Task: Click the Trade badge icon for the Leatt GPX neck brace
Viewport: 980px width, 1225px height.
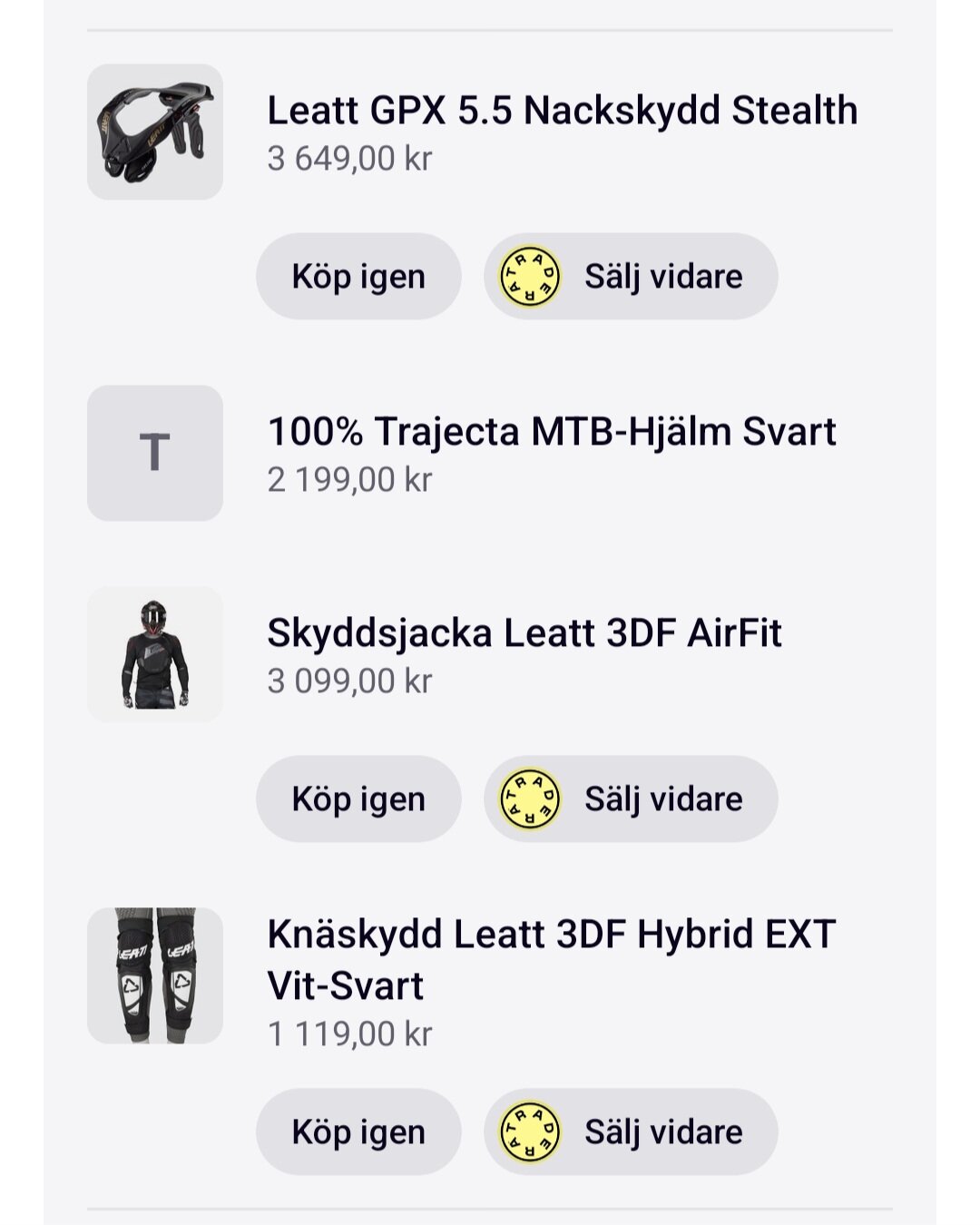Action: (531, 277)
